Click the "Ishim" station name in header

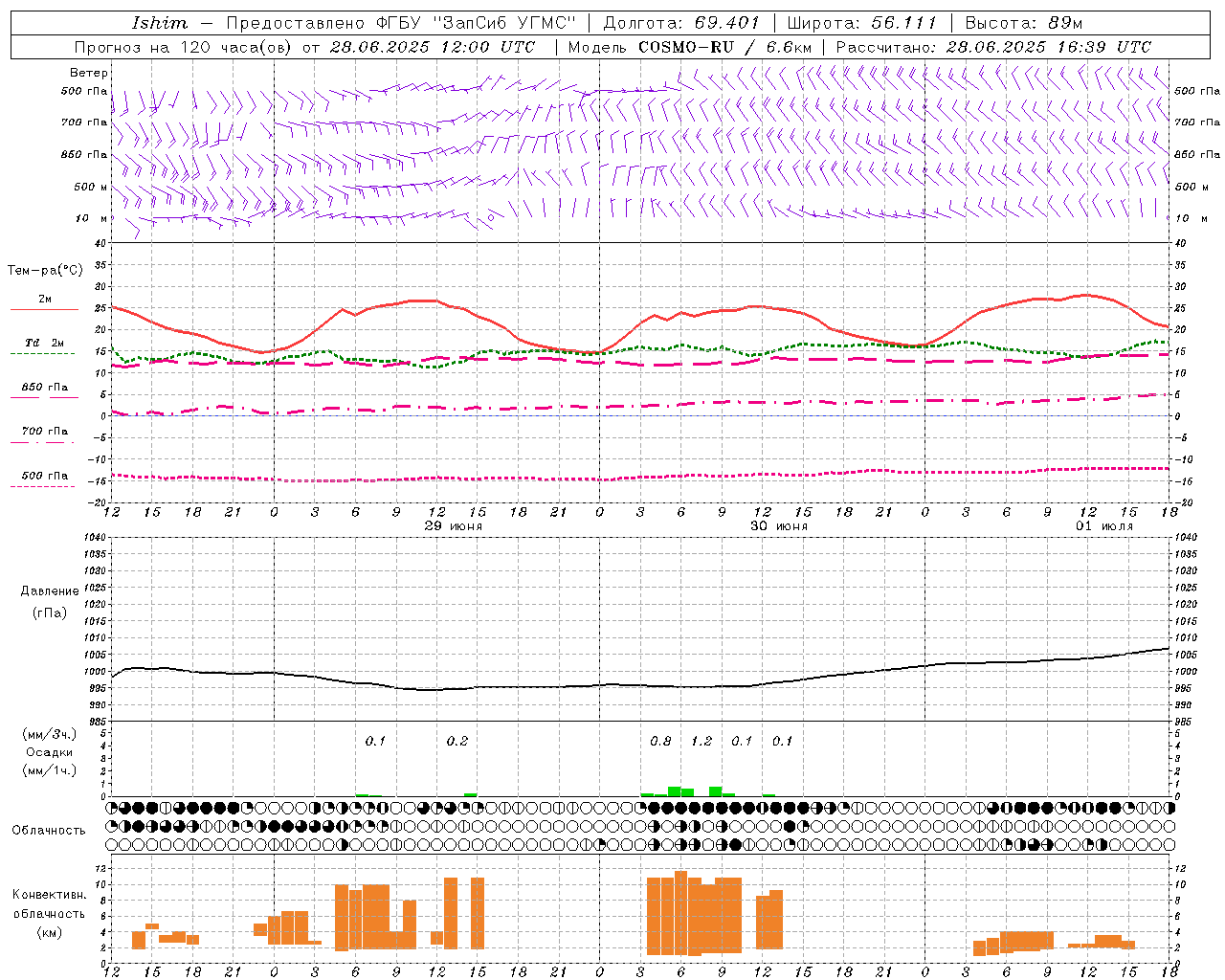coord(160,23)
